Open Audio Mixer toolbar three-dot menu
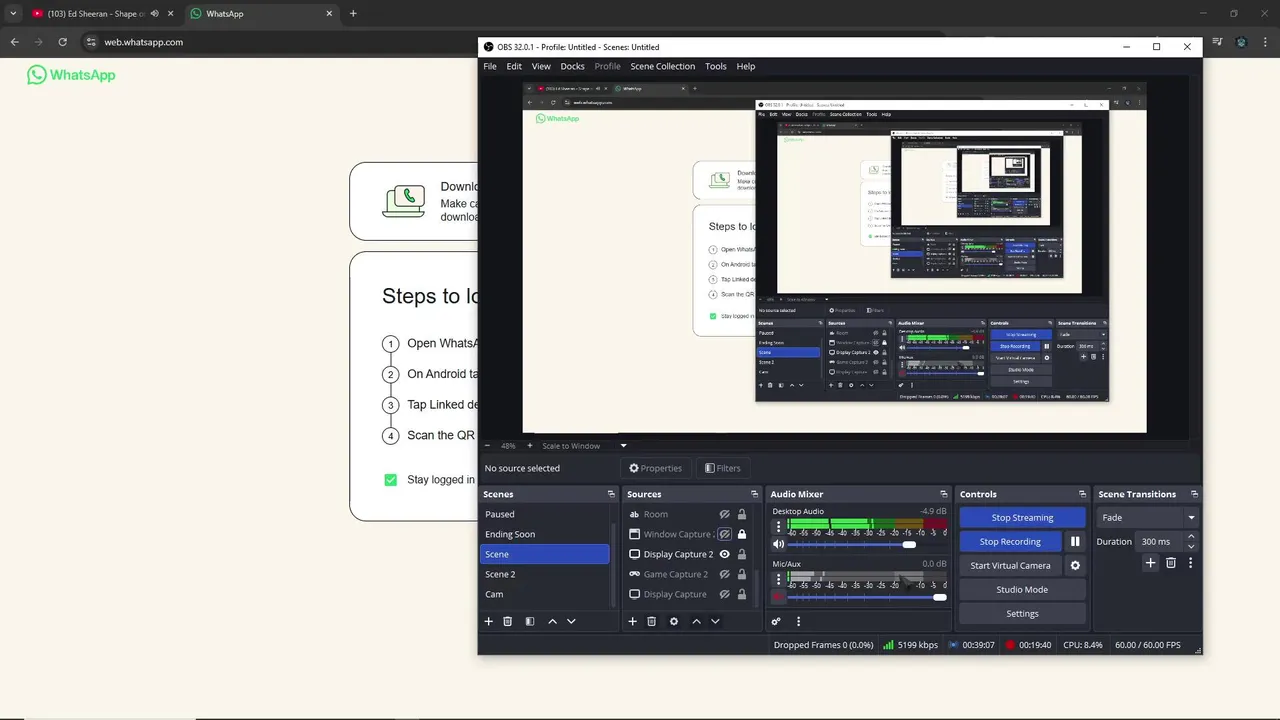Screen dimensions: 1280x720 [x=798, y=621]
